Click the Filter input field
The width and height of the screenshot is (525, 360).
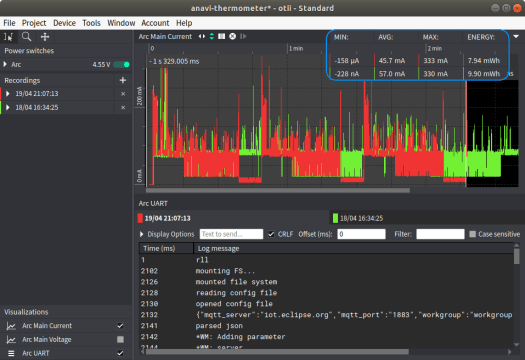pyautogui.click(x=440, y=234)
